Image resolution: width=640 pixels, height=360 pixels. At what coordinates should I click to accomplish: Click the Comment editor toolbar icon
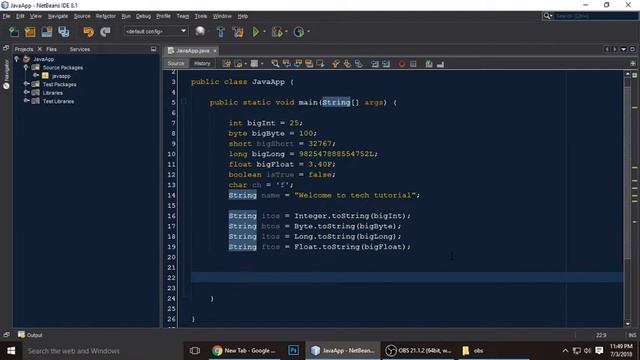pyautogui.click(x=429, y=64)
